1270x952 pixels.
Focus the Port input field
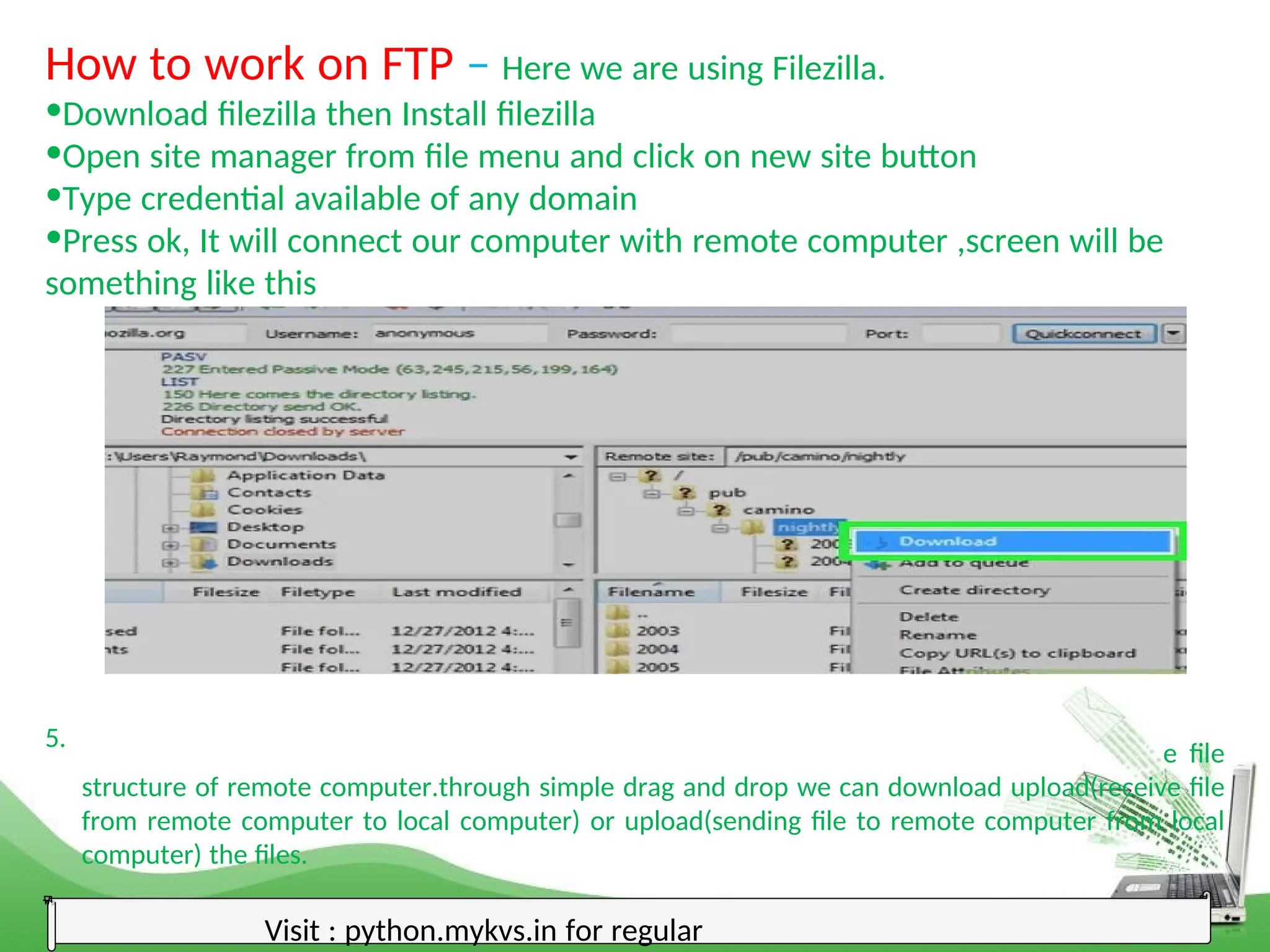[x=961, y=333]
